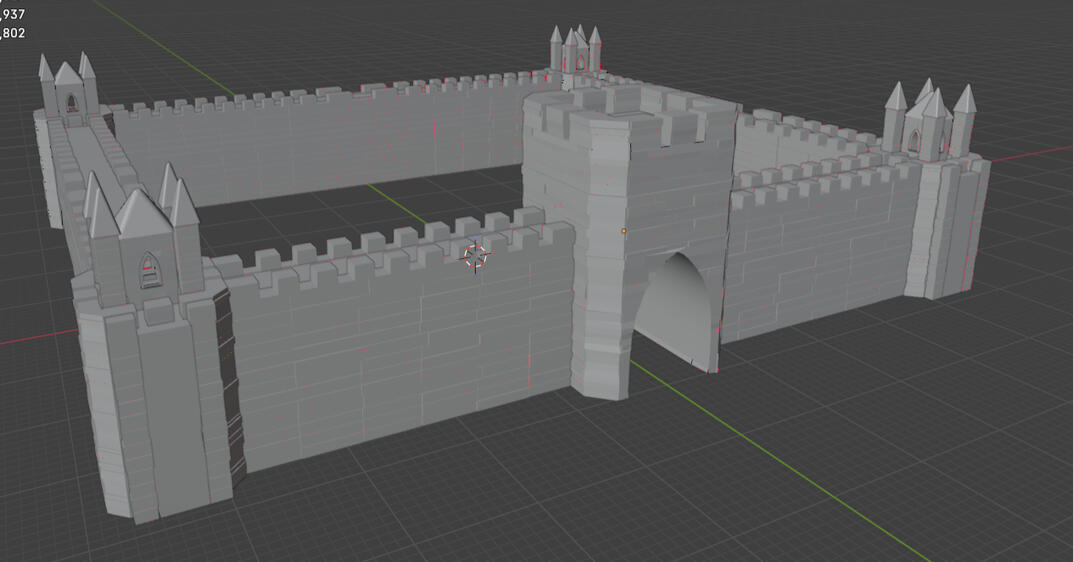
Task: Click the orange object origin dot on the gatehouse
Action: (623, 231)
